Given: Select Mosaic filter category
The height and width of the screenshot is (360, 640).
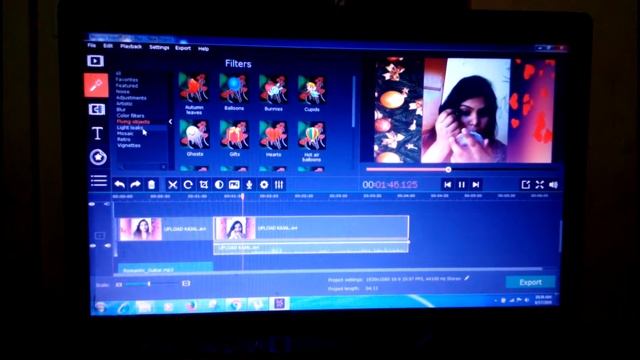Looking at the screenshot, I should point(125,133).
